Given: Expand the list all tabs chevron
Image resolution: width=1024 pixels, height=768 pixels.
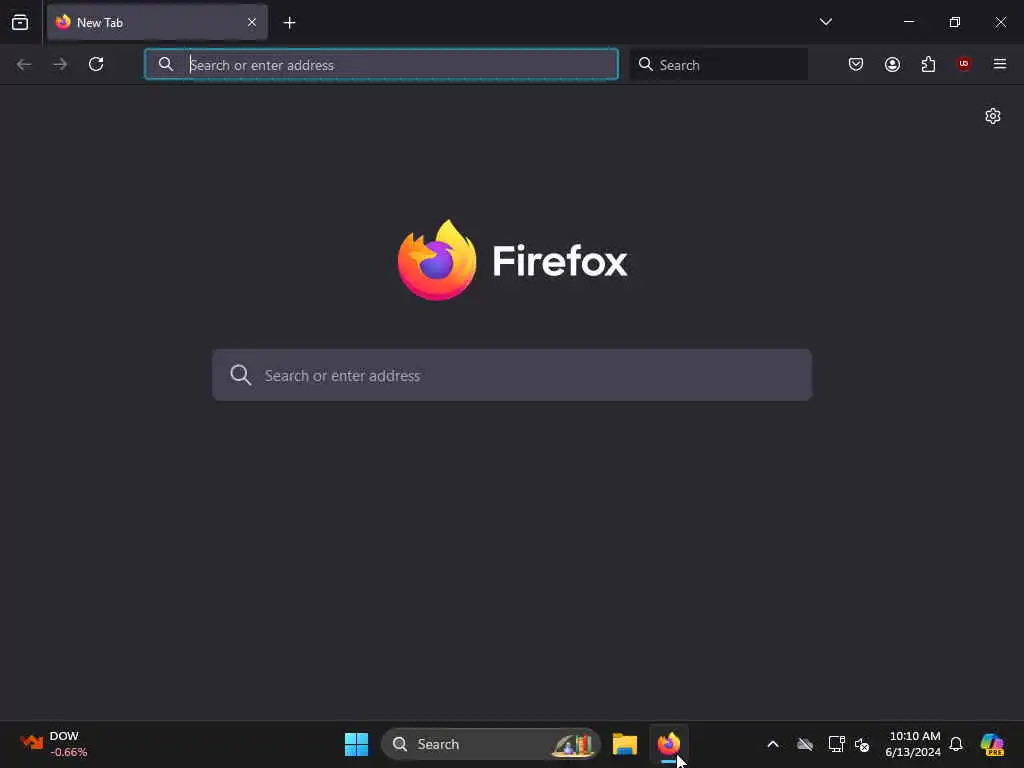Looking at the screenshot, I should coord(825,22).
